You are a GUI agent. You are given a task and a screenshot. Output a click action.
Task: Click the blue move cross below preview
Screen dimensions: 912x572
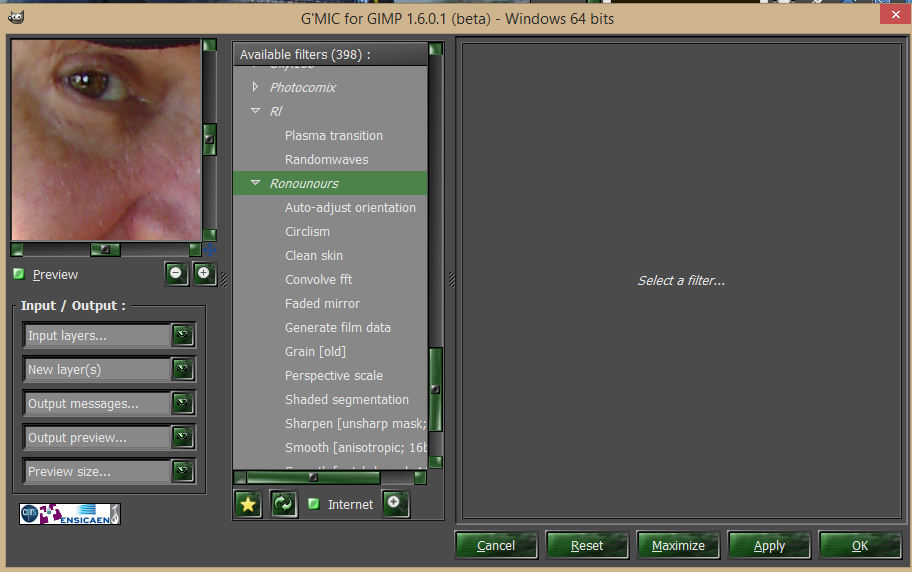pyautogui.click(x=210, y=250)
